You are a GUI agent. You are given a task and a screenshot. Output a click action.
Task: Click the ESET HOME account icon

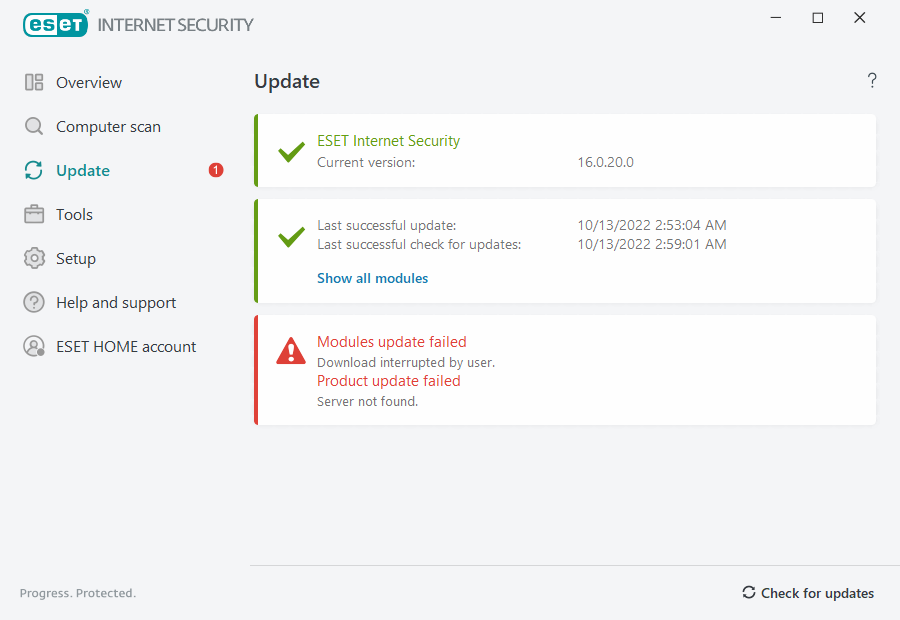34,347
